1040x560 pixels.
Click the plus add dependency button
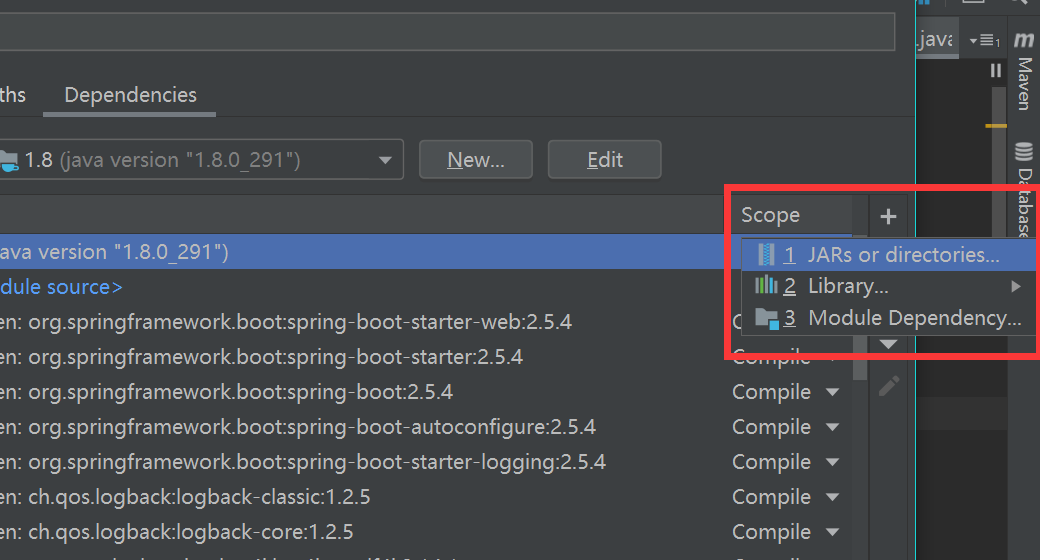[x=888, y=216]
